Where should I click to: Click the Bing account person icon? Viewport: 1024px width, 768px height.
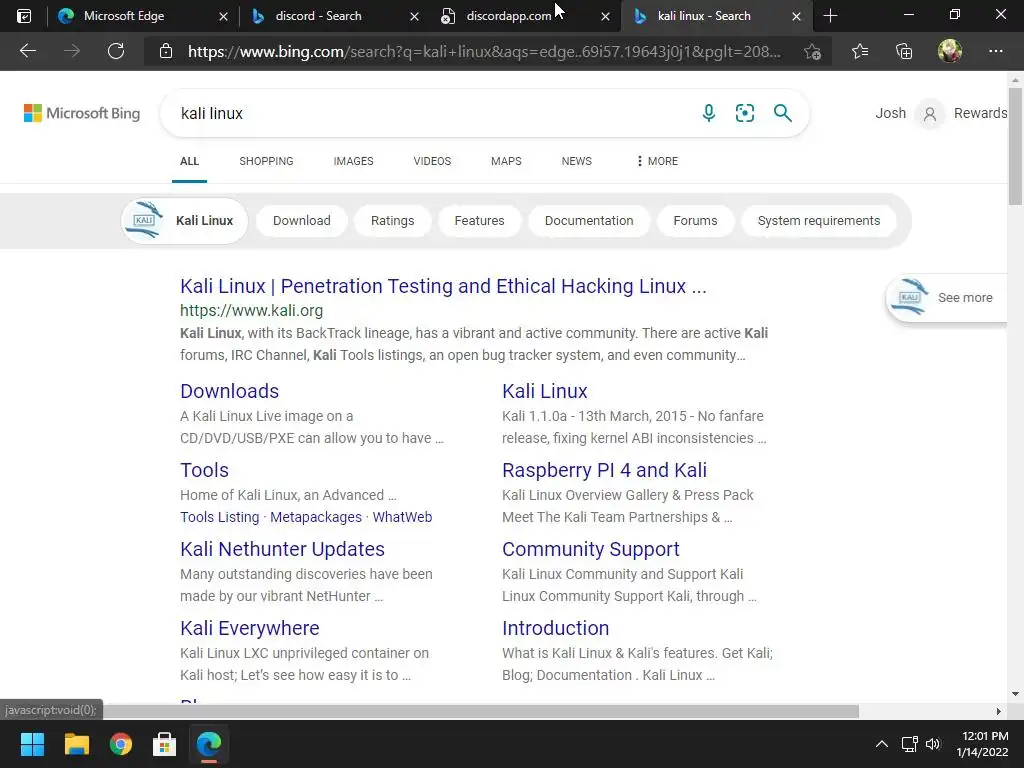[929, 114]
